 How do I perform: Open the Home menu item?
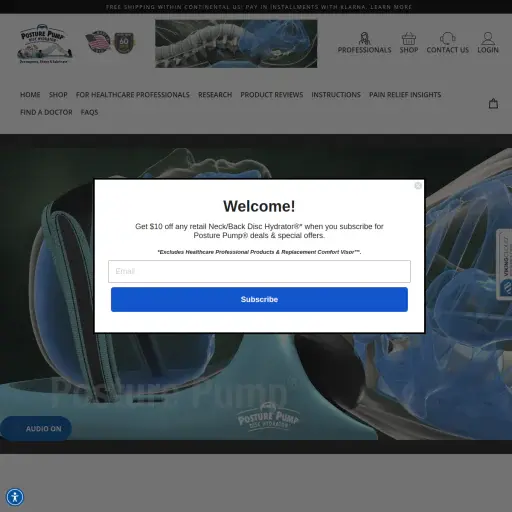(x=30, y=95)
